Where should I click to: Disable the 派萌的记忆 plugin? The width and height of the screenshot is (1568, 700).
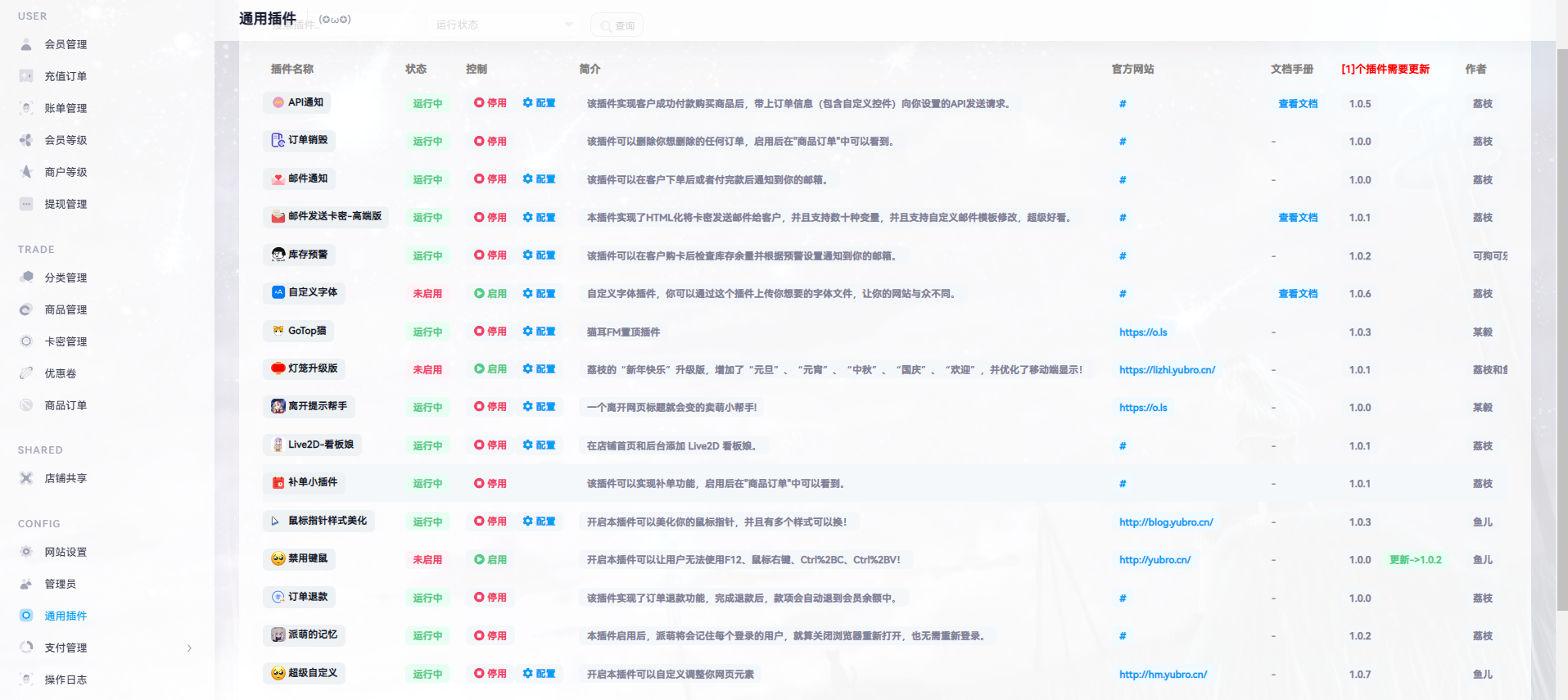[x=490, y=636]
